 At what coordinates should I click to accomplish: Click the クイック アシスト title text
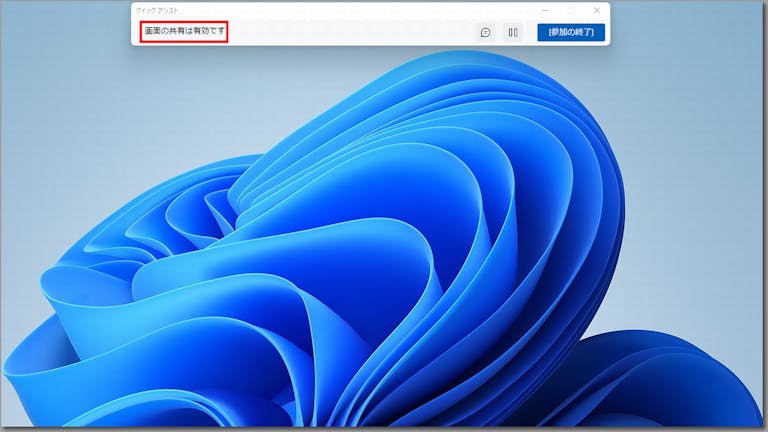pyautogui.click(x=157, y=10)
